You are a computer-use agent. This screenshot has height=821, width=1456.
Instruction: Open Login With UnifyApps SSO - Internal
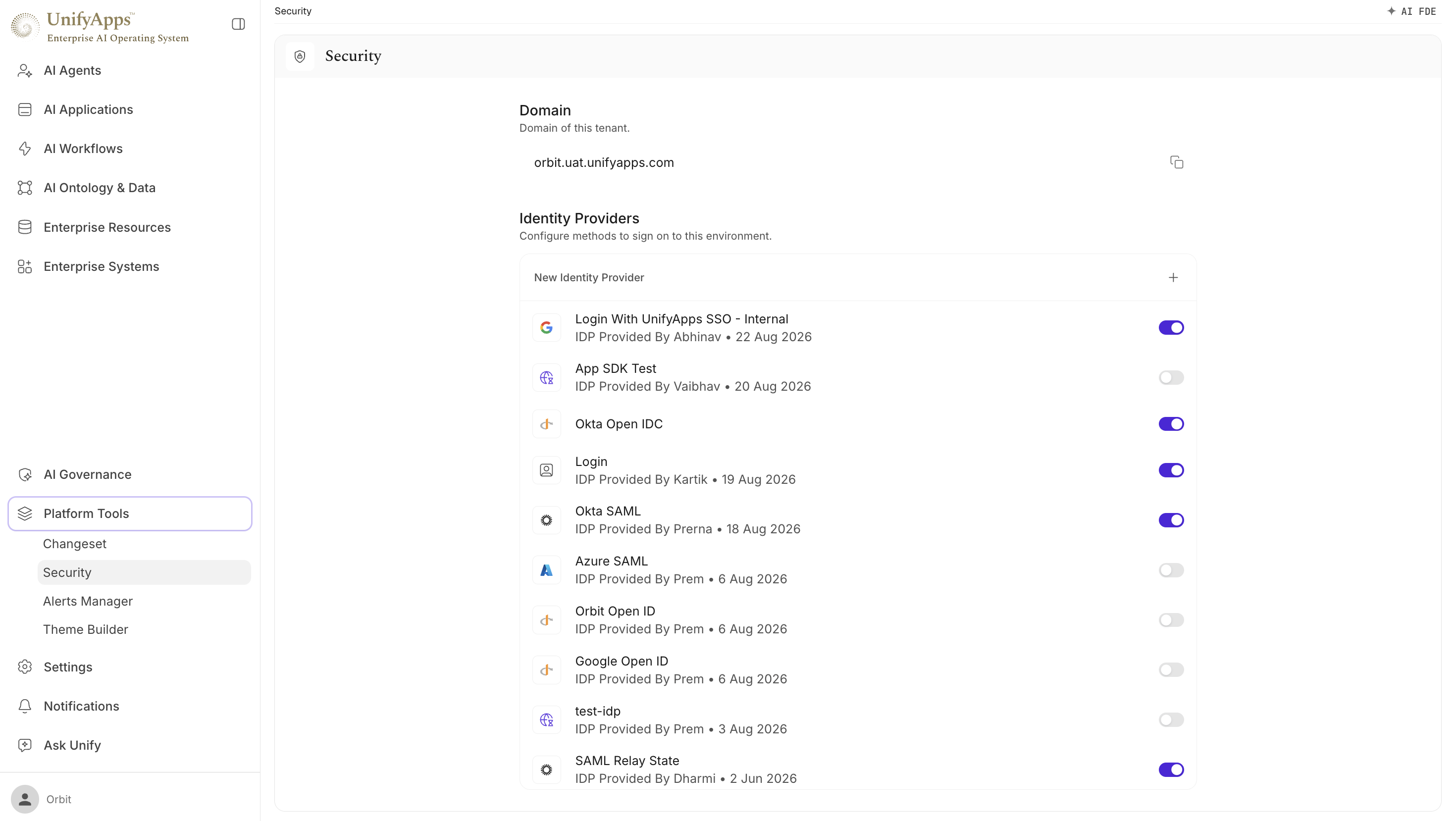pyautogui.click(x=681, y=319)
